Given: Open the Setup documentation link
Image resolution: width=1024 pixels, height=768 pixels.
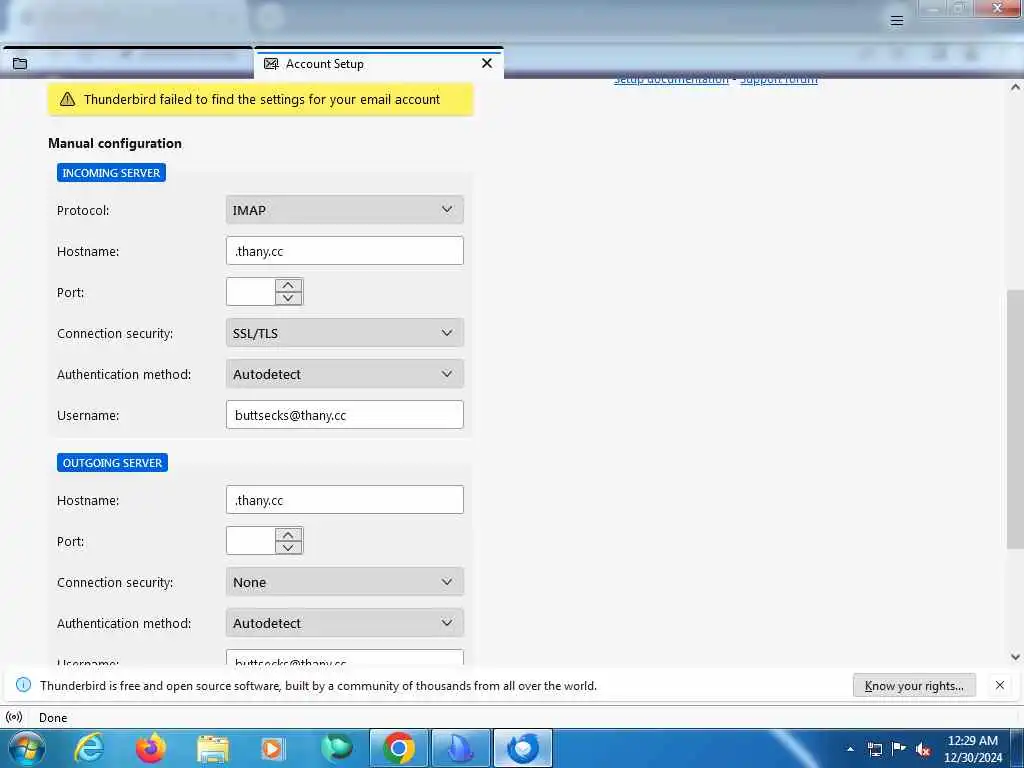Looking at the screenshot, I should tap(671, 80).
